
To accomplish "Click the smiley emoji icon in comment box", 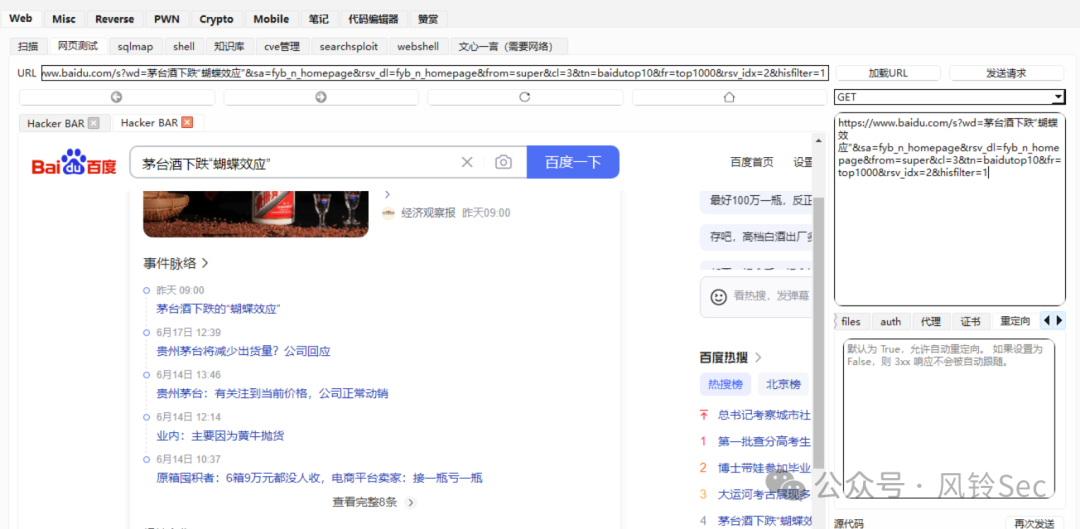I will (718, 297).
